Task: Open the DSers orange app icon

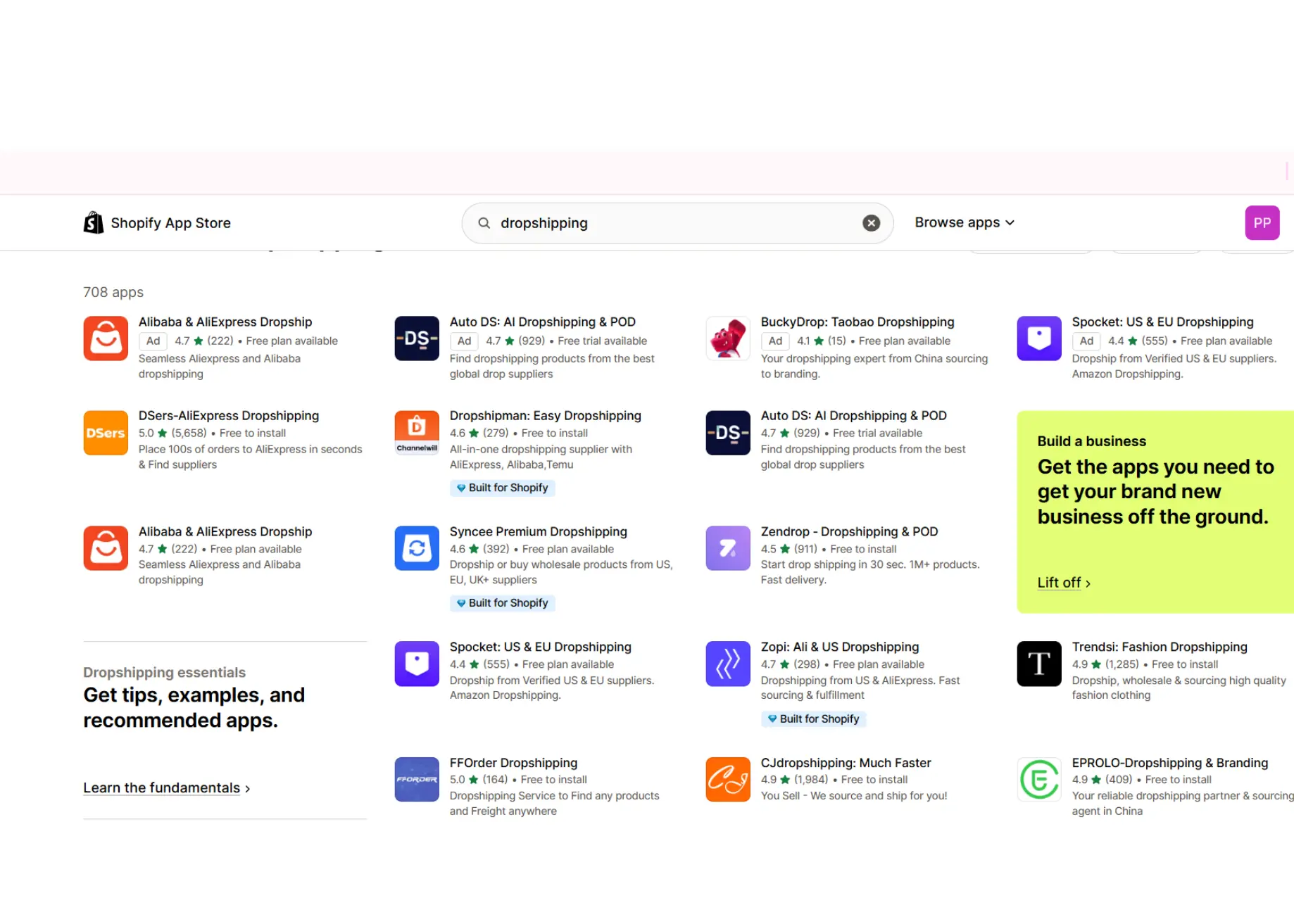Action: click(106, 433)
